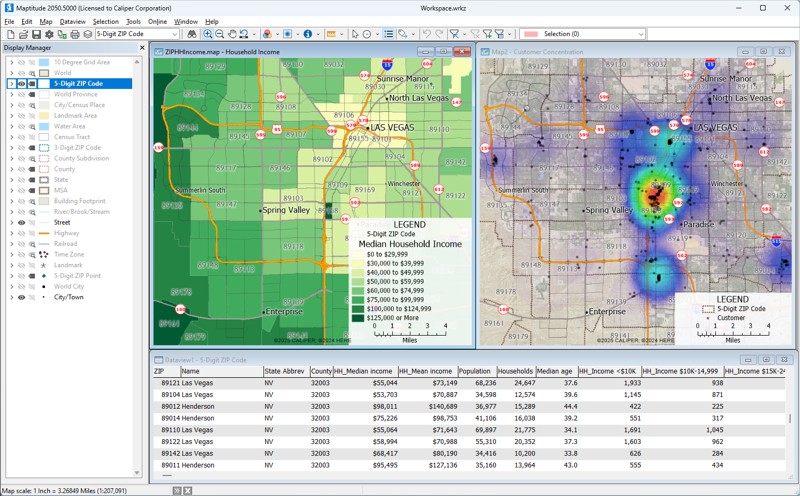Toggle labels icon for 5-Digit ZIP Code layer
This screenshot has width=800, height=496.
click(32, 84)
